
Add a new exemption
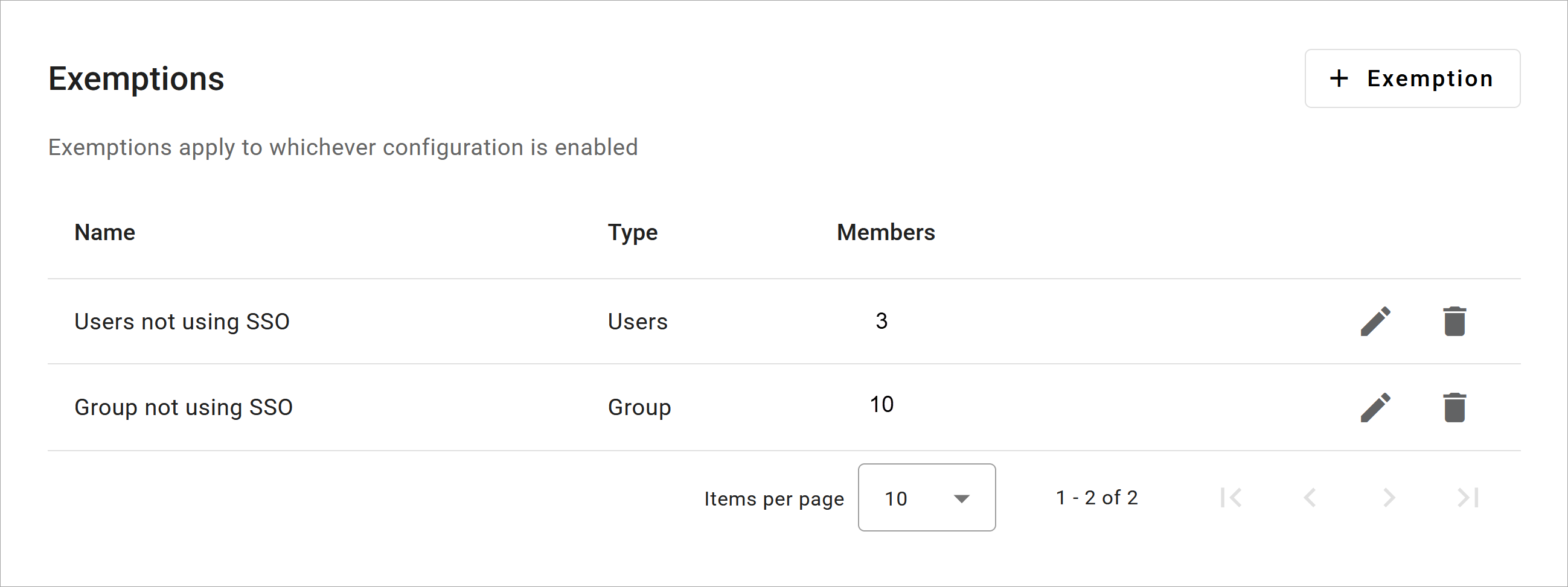coord(1412,78)
